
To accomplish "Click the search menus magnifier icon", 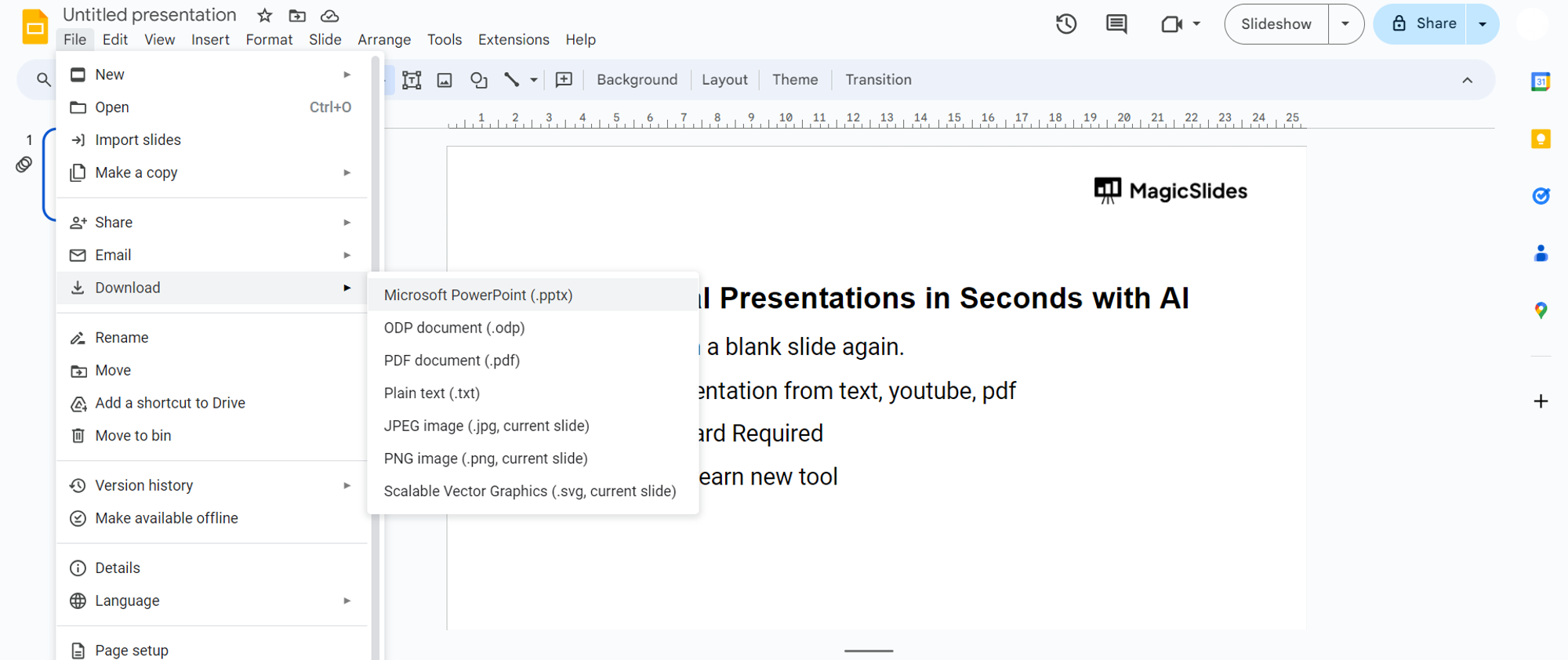I will 44,80.
